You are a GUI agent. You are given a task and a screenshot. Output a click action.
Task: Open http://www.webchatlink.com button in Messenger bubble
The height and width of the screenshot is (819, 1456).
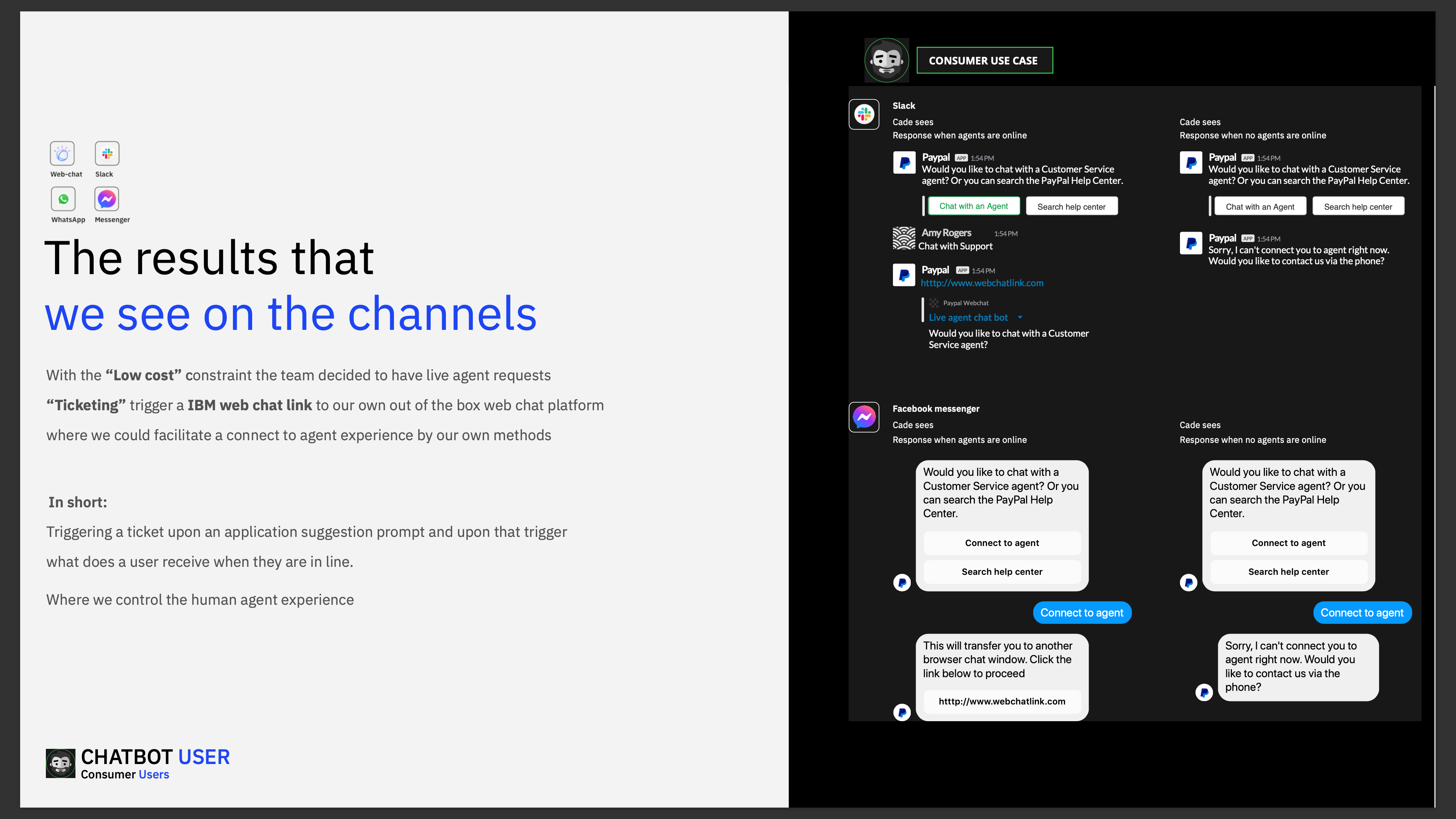pyautogui.click(x=1002, y=701)
